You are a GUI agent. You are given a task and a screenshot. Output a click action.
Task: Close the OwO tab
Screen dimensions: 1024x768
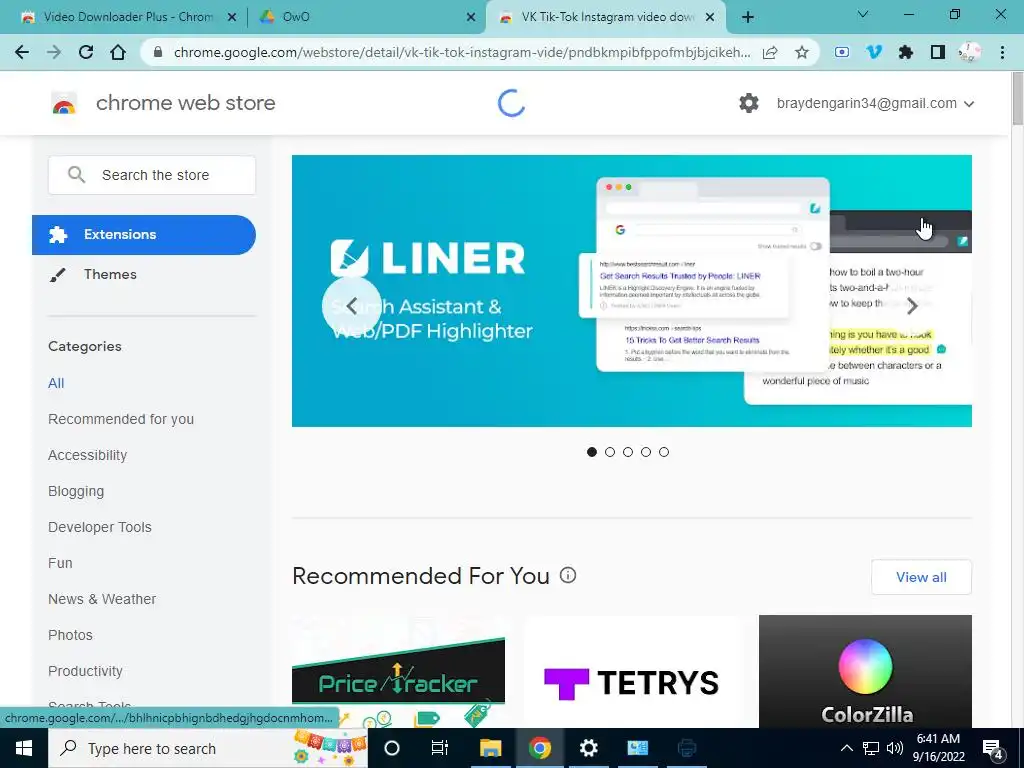[x=471, y=18]
